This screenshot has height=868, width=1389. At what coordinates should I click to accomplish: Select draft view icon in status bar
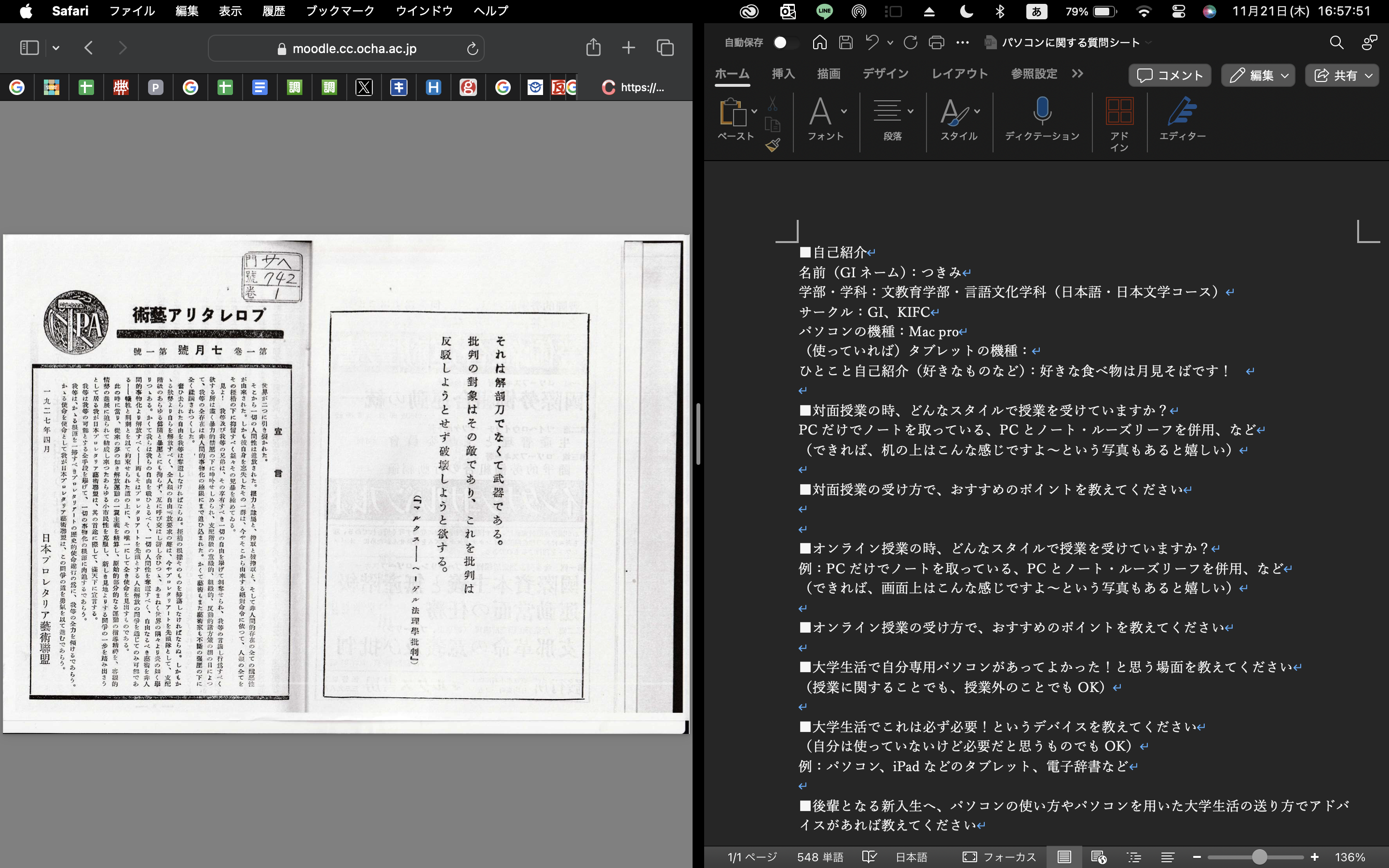(1168, 857)
